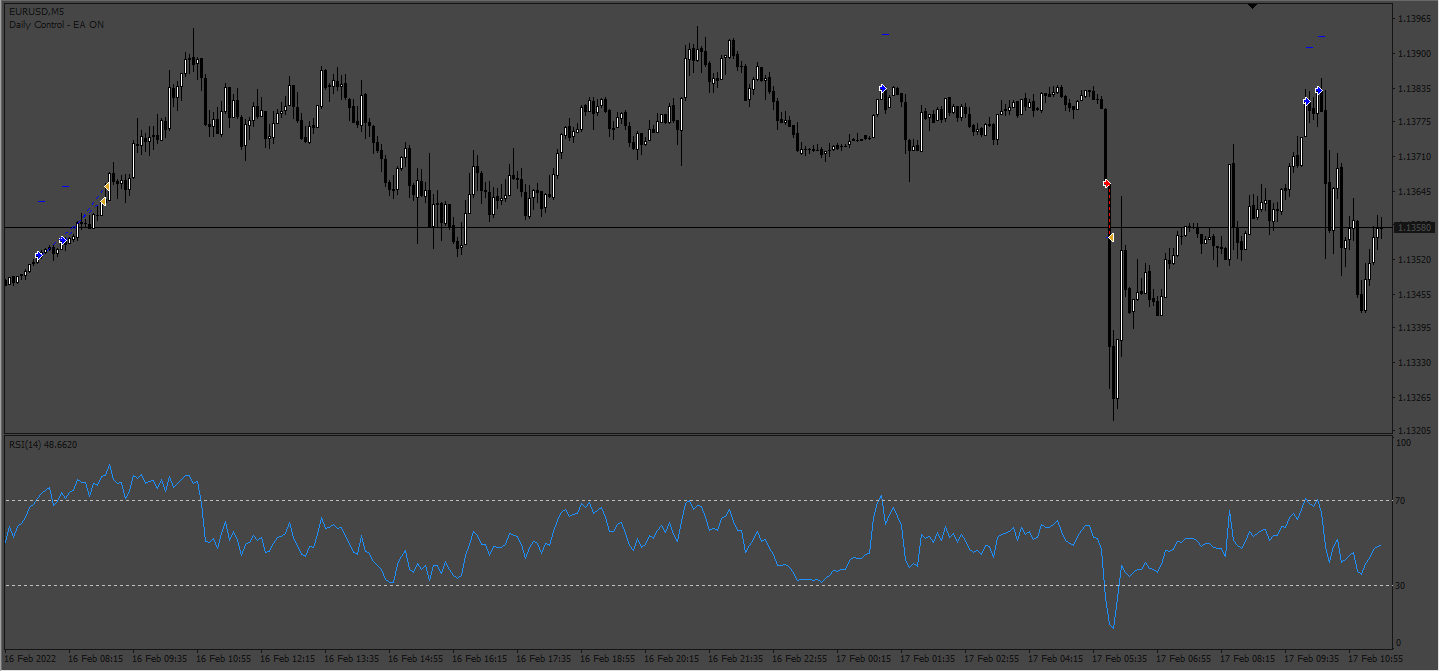Click the '16 Feb 20:15' time axis label
This screenshot has height=672, width=1440.
671,659
